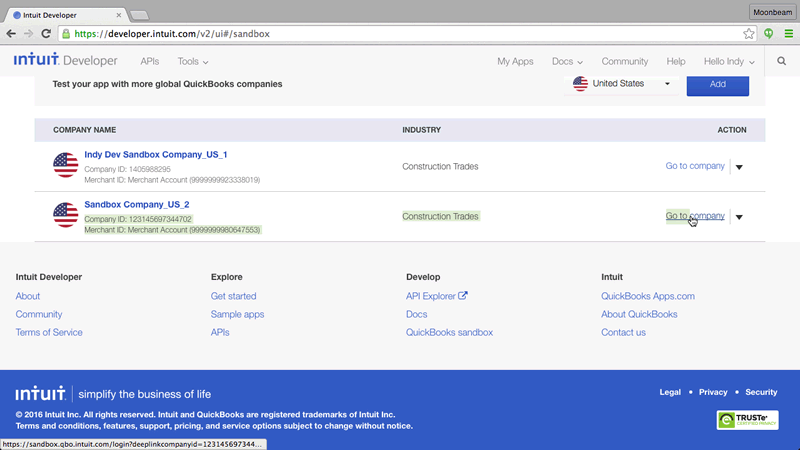Viewport: 800px width, 450px height.
Task: Open the Terms of Service link
Action: click(49, 332)
